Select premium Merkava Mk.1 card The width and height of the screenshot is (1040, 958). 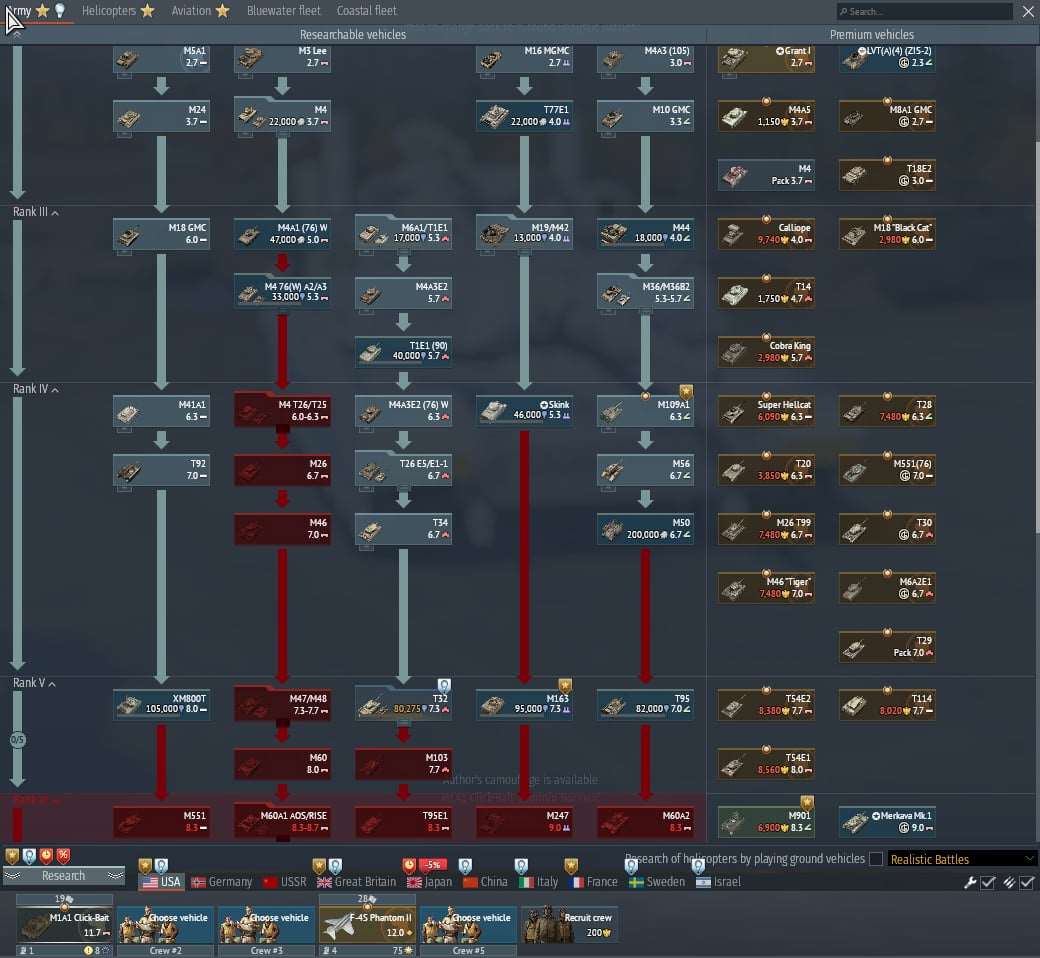[x=887, y=822]
